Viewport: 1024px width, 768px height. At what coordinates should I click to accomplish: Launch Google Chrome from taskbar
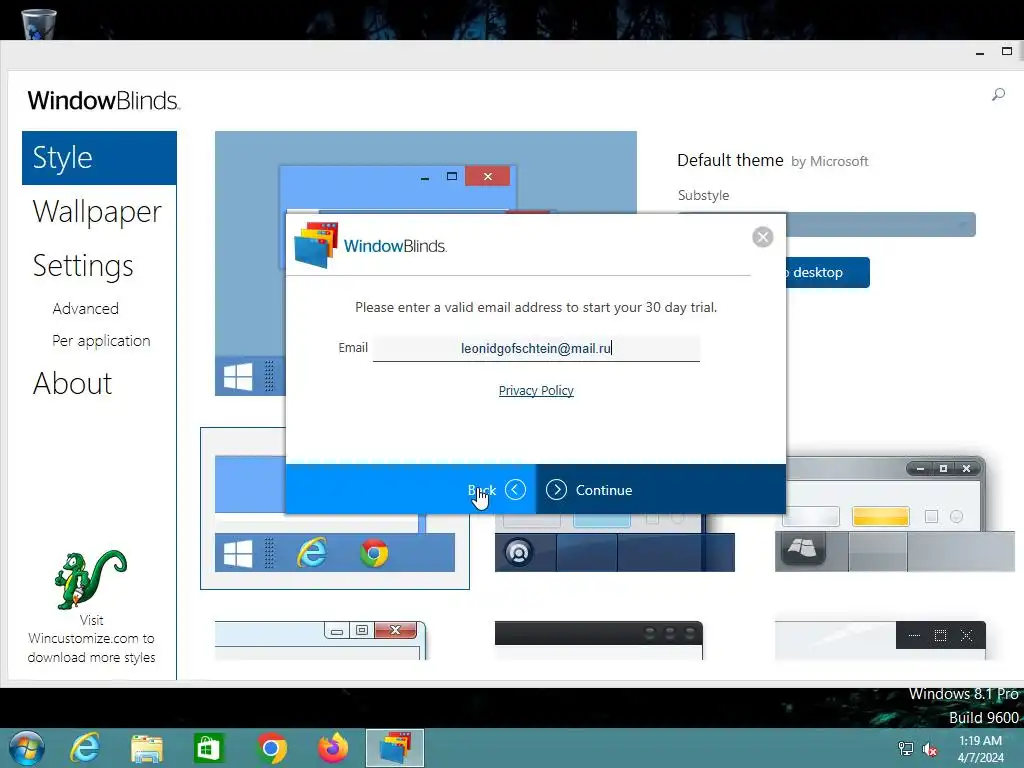point(271,748)
